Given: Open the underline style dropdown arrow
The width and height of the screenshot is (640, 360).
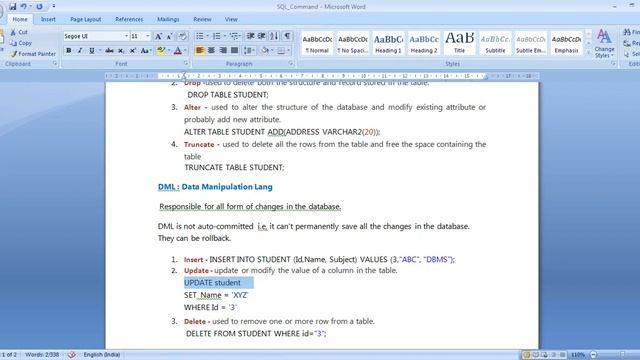Looking at the screenshot, I should pyautogui.click(x=100, y=51).
